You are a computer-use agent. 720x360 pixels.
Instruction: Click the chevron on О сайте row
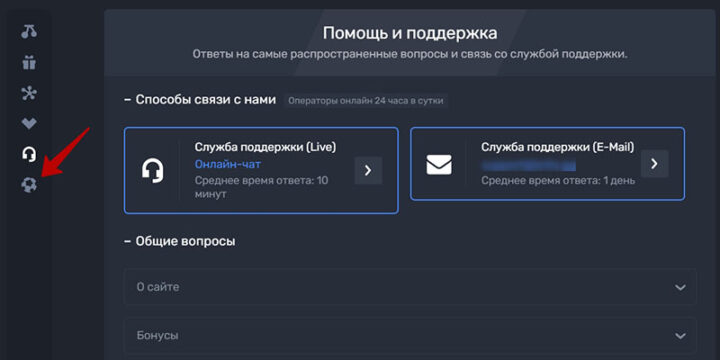tap(680, 287)
